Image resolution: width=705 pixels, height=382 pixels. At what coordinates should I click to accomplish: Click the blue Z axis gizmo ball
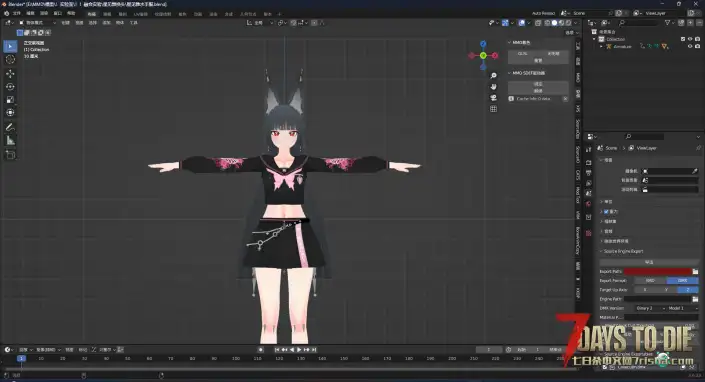[483, 44]
